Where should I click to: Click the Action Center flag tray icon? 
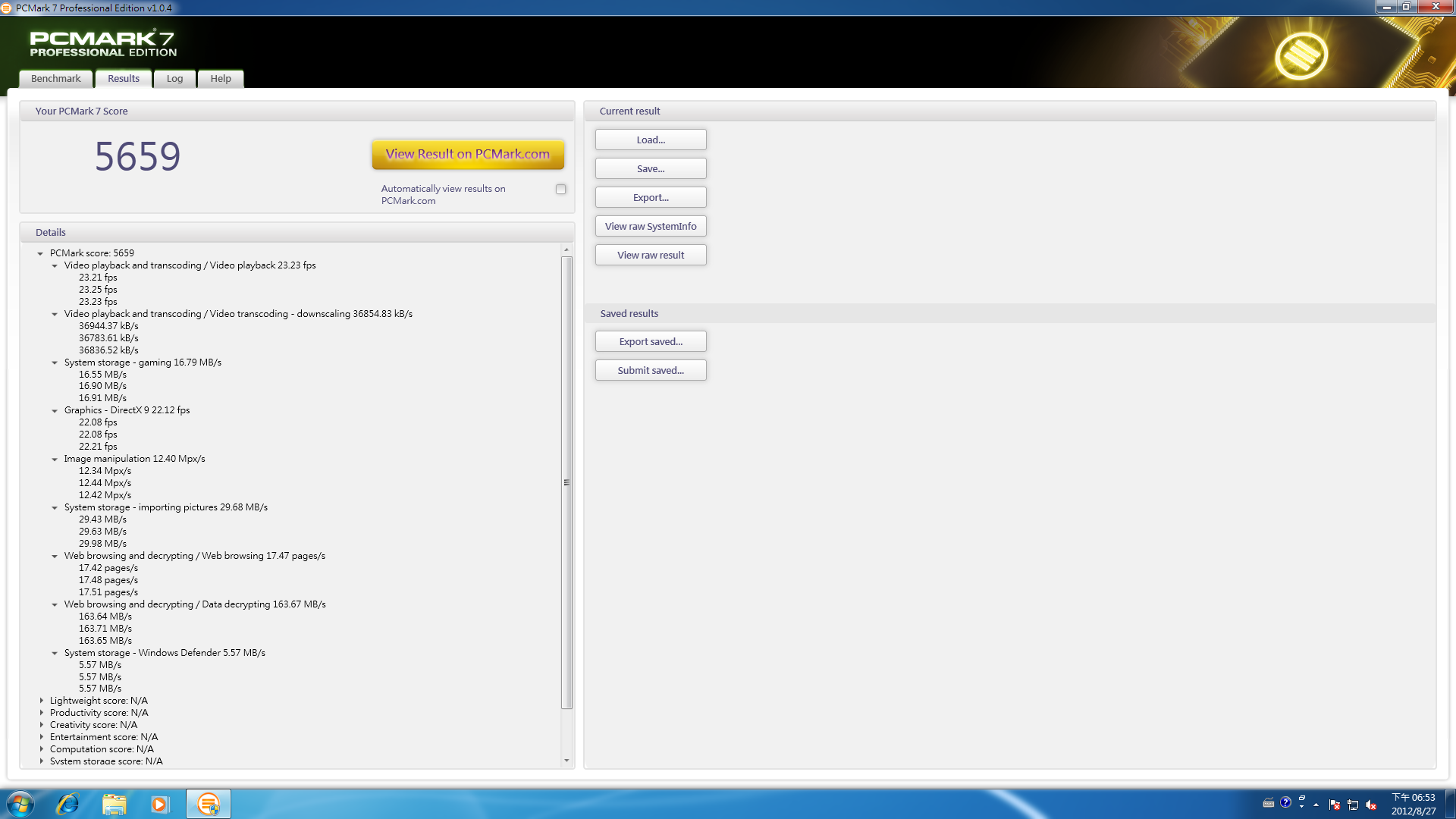(1335, 805)
